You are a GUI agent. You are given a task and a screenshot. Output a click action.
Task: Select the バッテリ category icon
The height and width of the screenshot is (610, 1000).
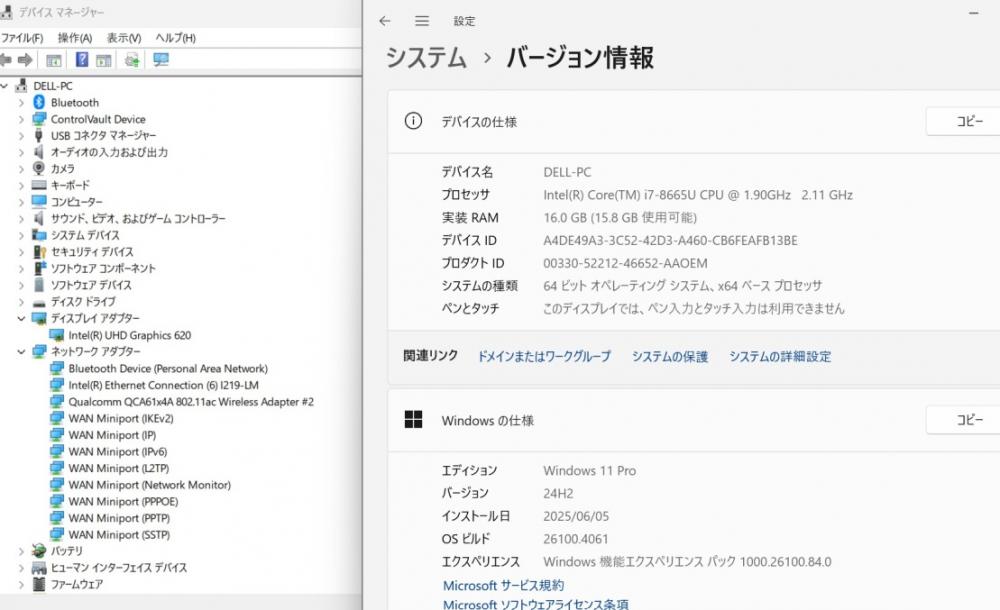(x=39, y=551)
